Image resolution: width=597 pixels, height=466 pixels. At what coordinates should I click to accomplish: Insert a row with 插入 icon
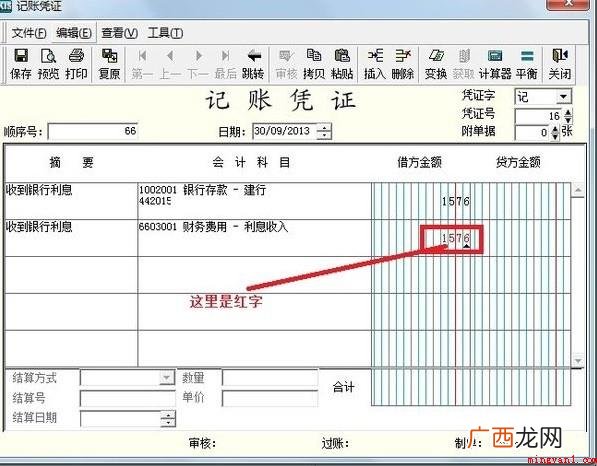(375, 64)
